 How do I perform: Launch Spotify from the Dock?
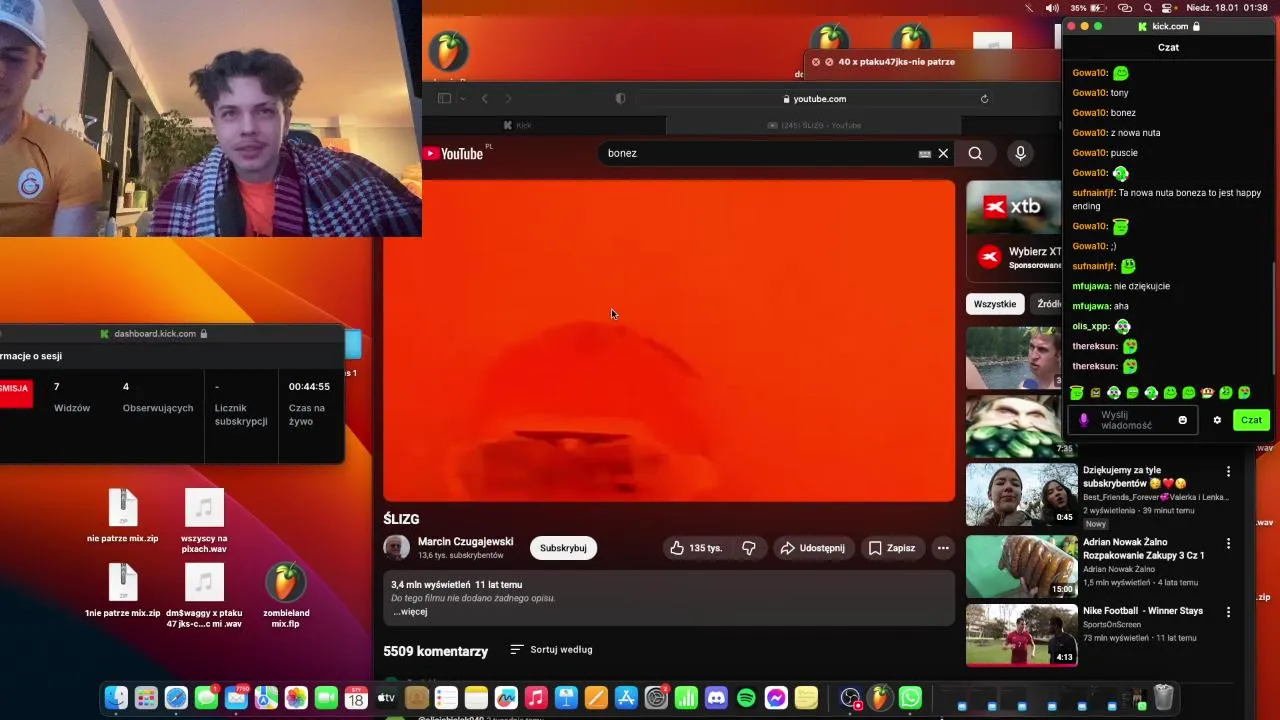(746, 698)
